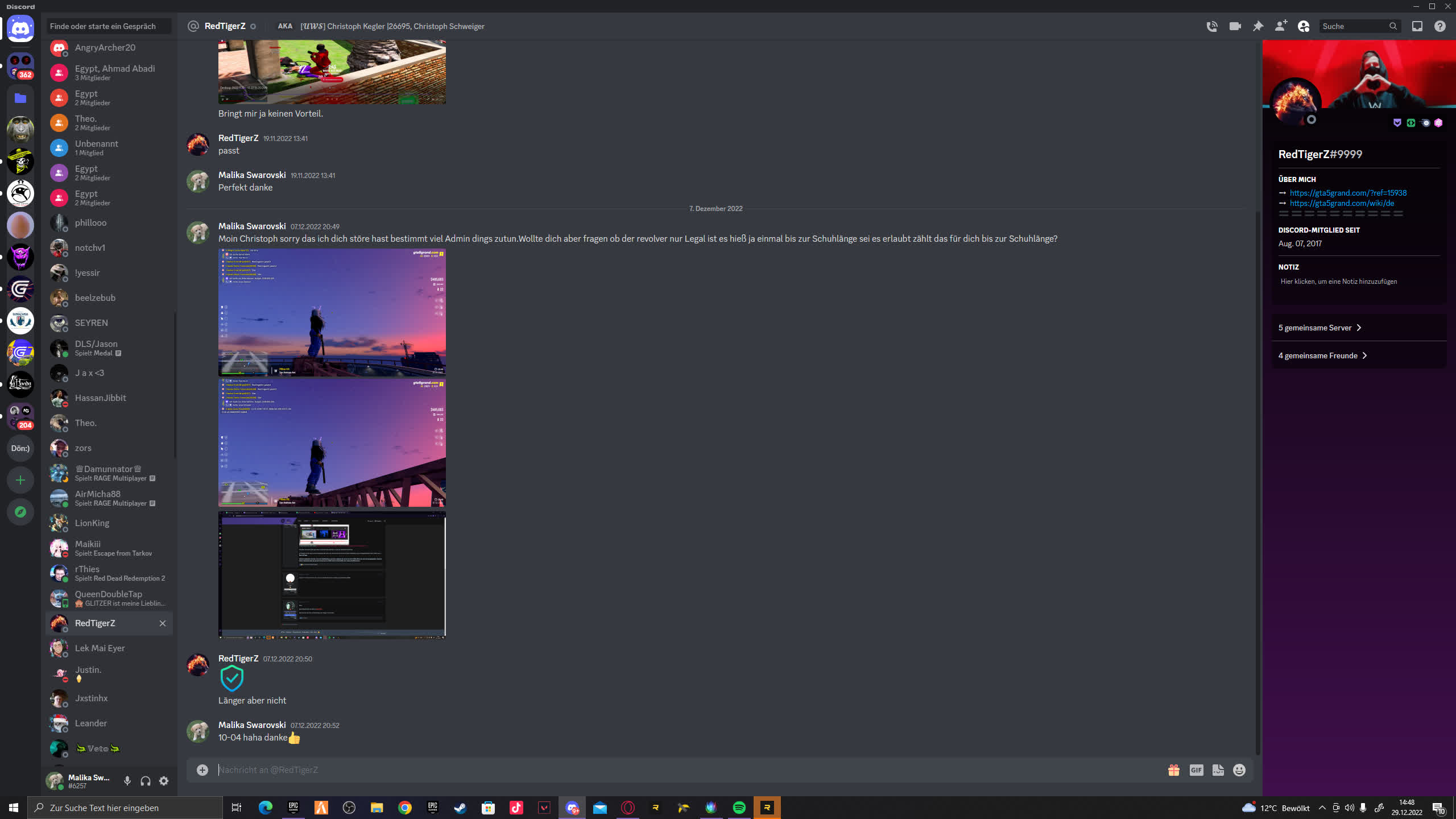
Task: Click the note field to add note
Action: pyautogui.click(x=1338, y=282)
